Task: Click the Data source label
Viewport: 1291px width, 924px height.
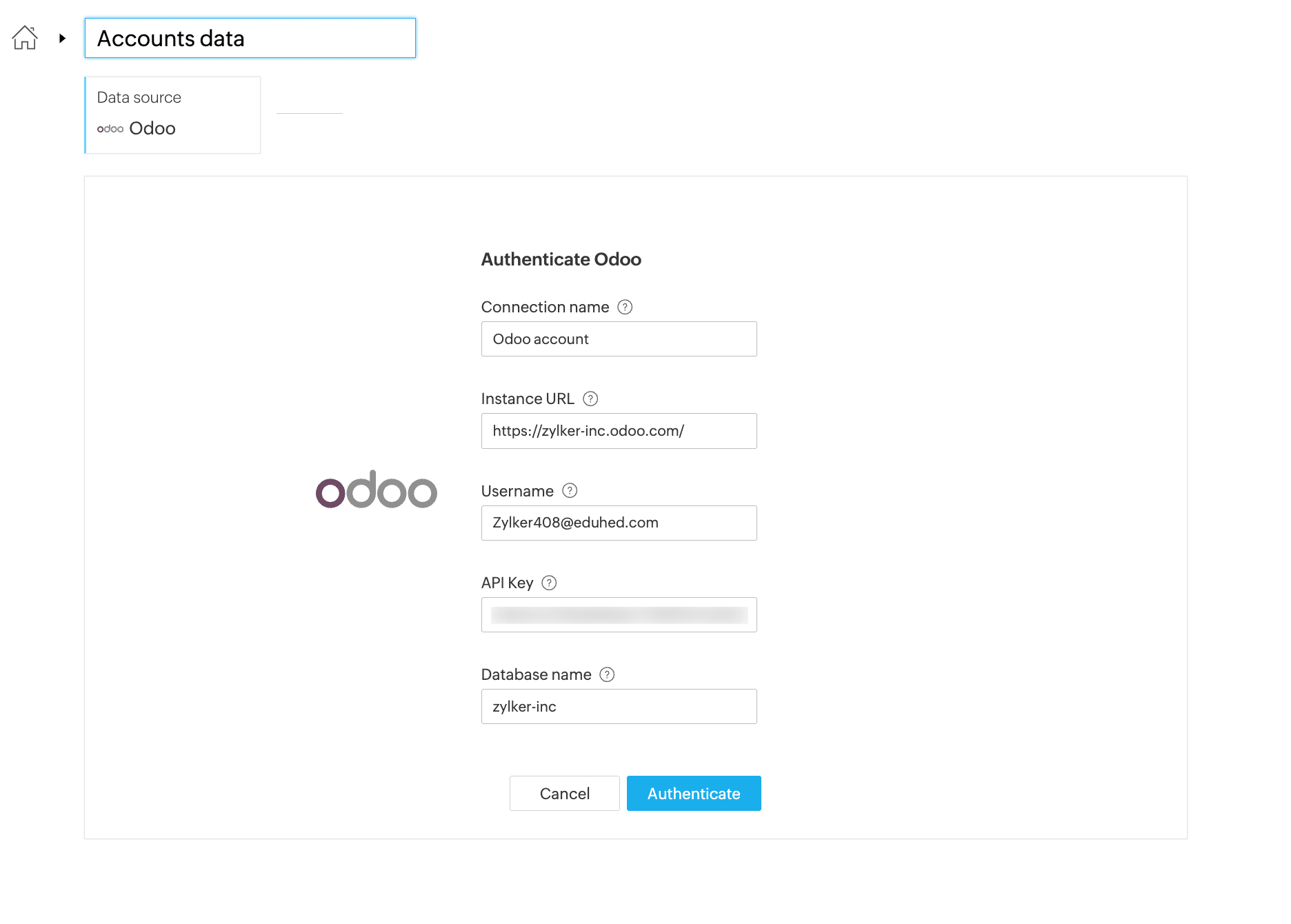Action: click(x=139, y=98)
